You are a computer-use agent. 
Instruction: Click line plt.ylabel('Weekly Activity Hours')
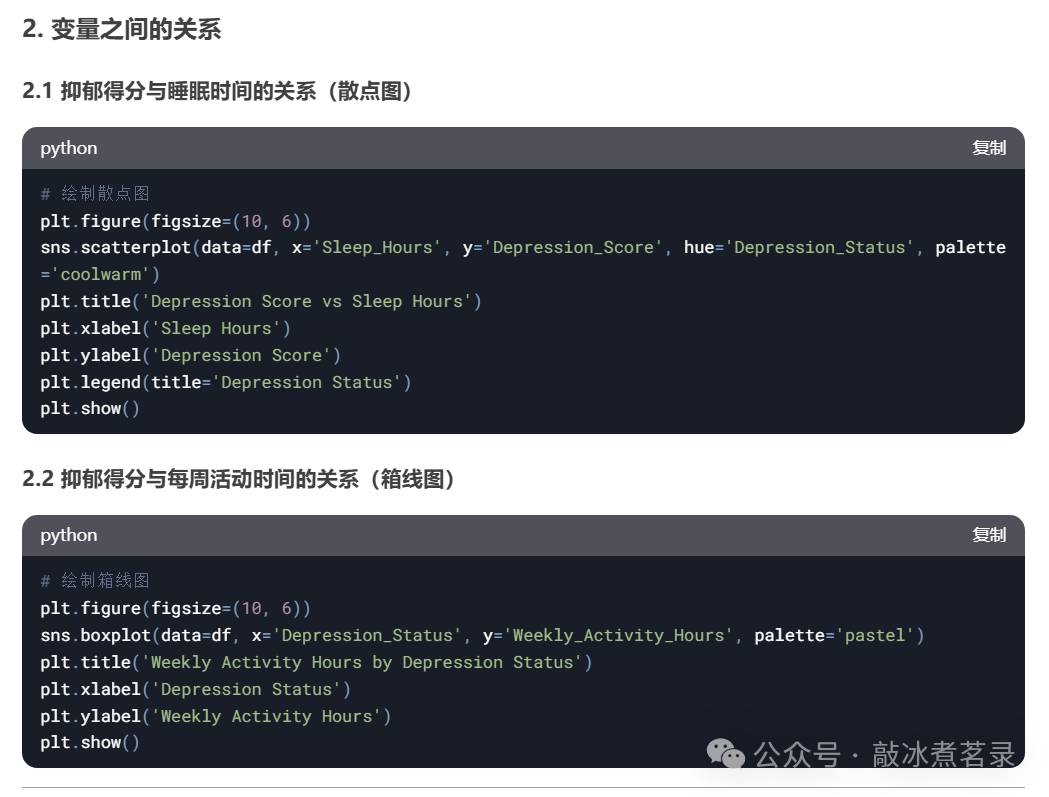(x=215, y=716)
